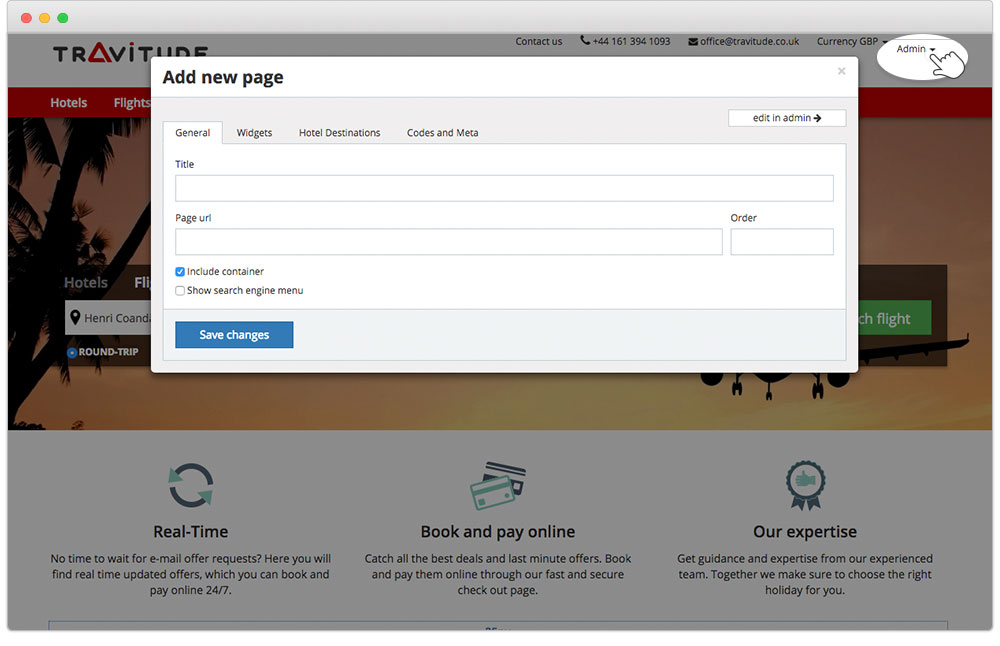Open the Codes and Meta tab
1000x646 pixels.
coord(442,132)
